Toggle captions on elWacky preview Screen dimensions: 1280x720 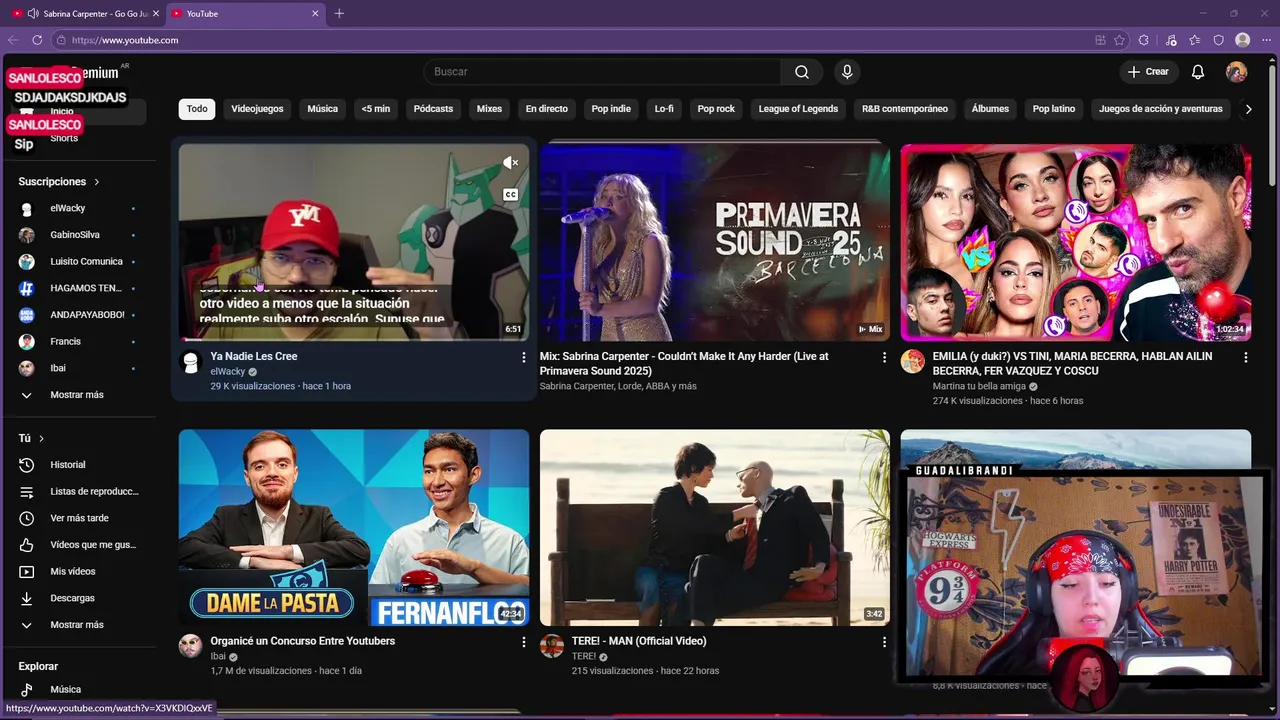[x=510, y=195]
